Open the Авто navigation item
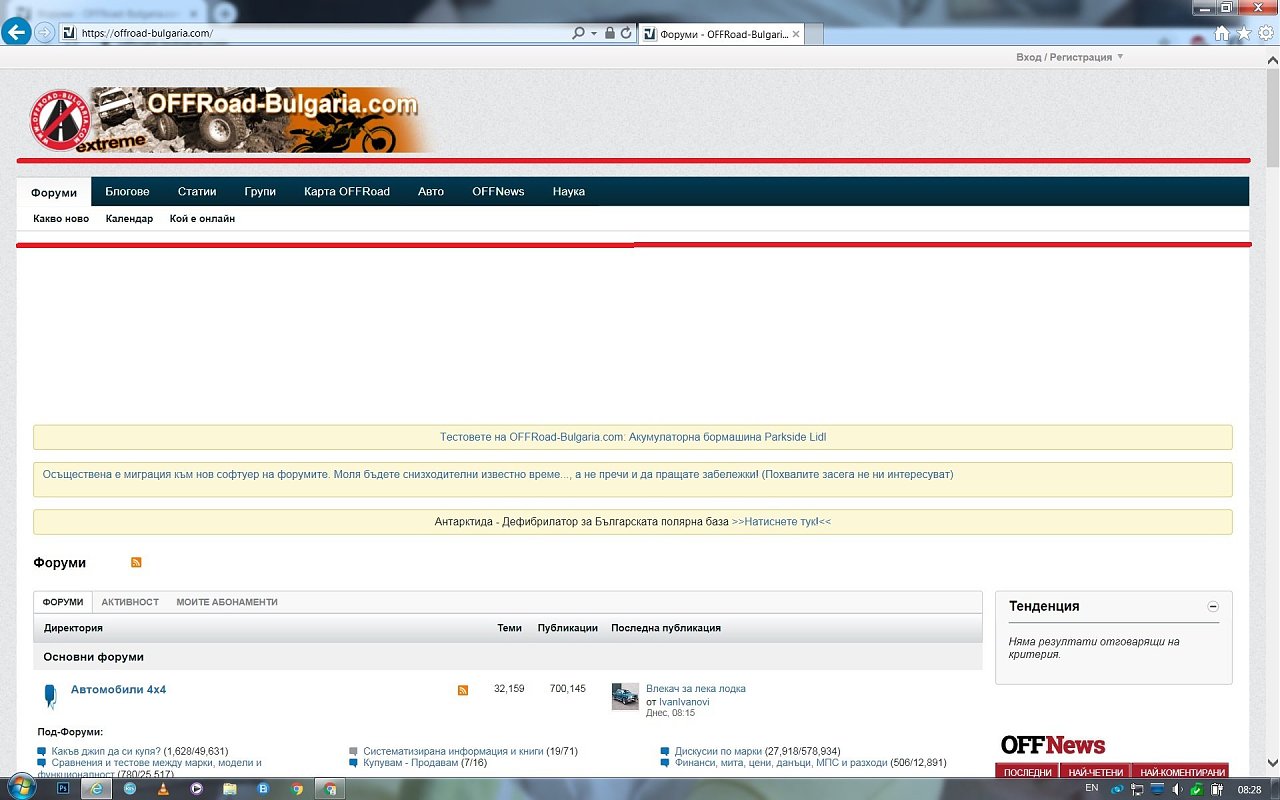 [x=431, y=191]
